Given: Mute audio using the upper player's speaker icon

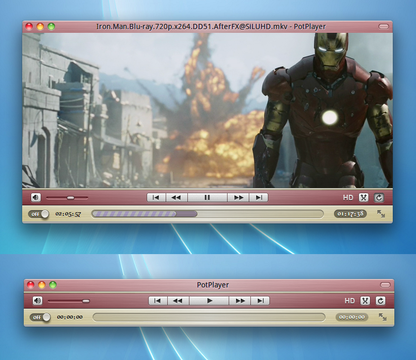Looking at the screenshot, I should [x=36, y=198].
